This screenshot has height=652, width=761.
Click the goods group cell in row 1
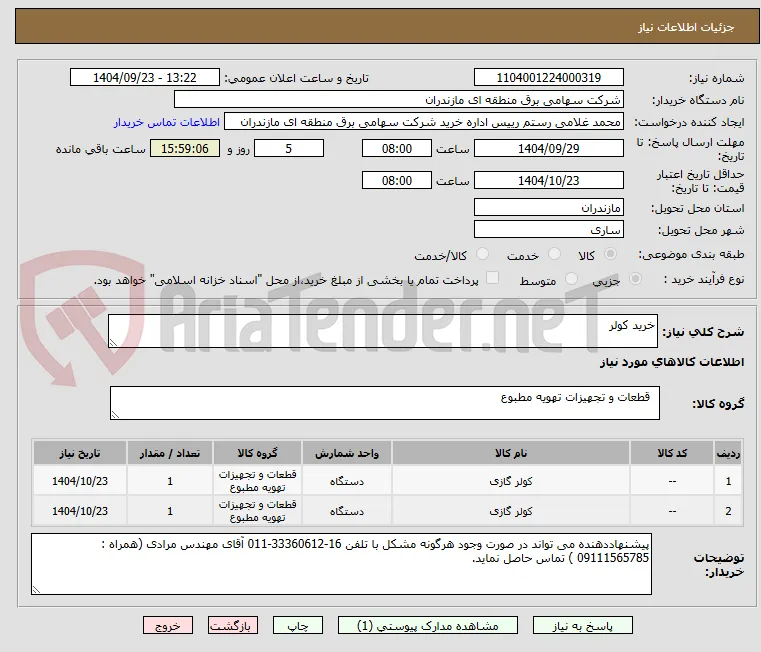(x=257, y=481)
